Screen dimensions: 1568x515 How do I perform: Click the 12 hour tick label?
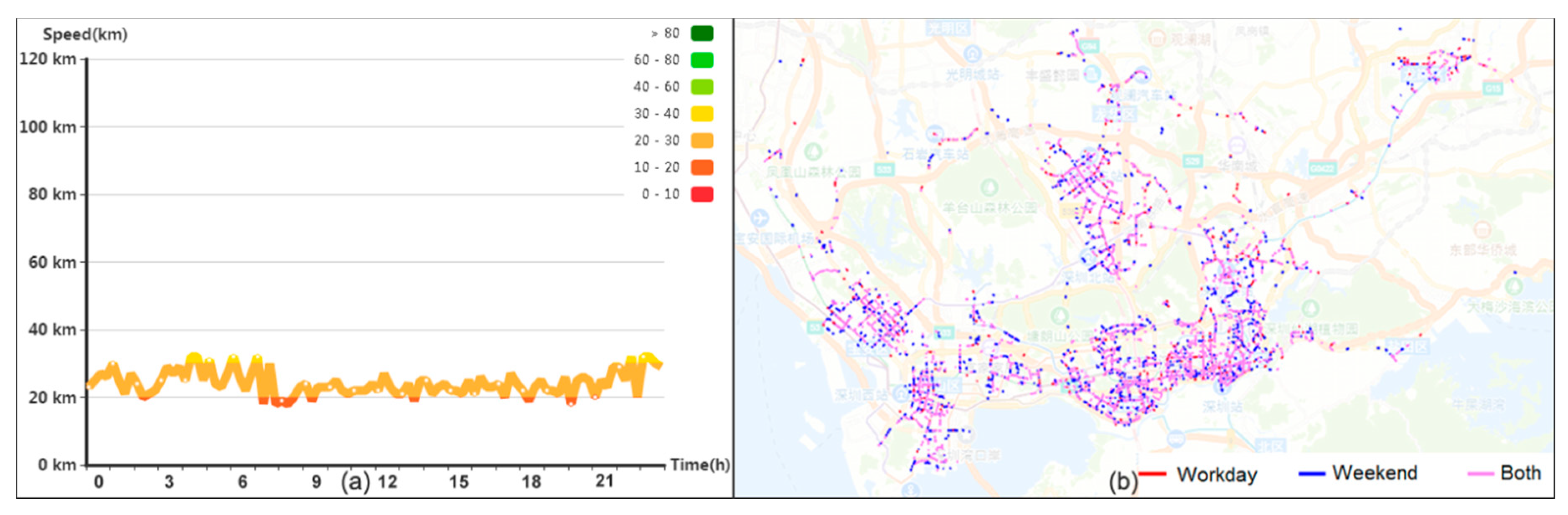tap(387, 482)
